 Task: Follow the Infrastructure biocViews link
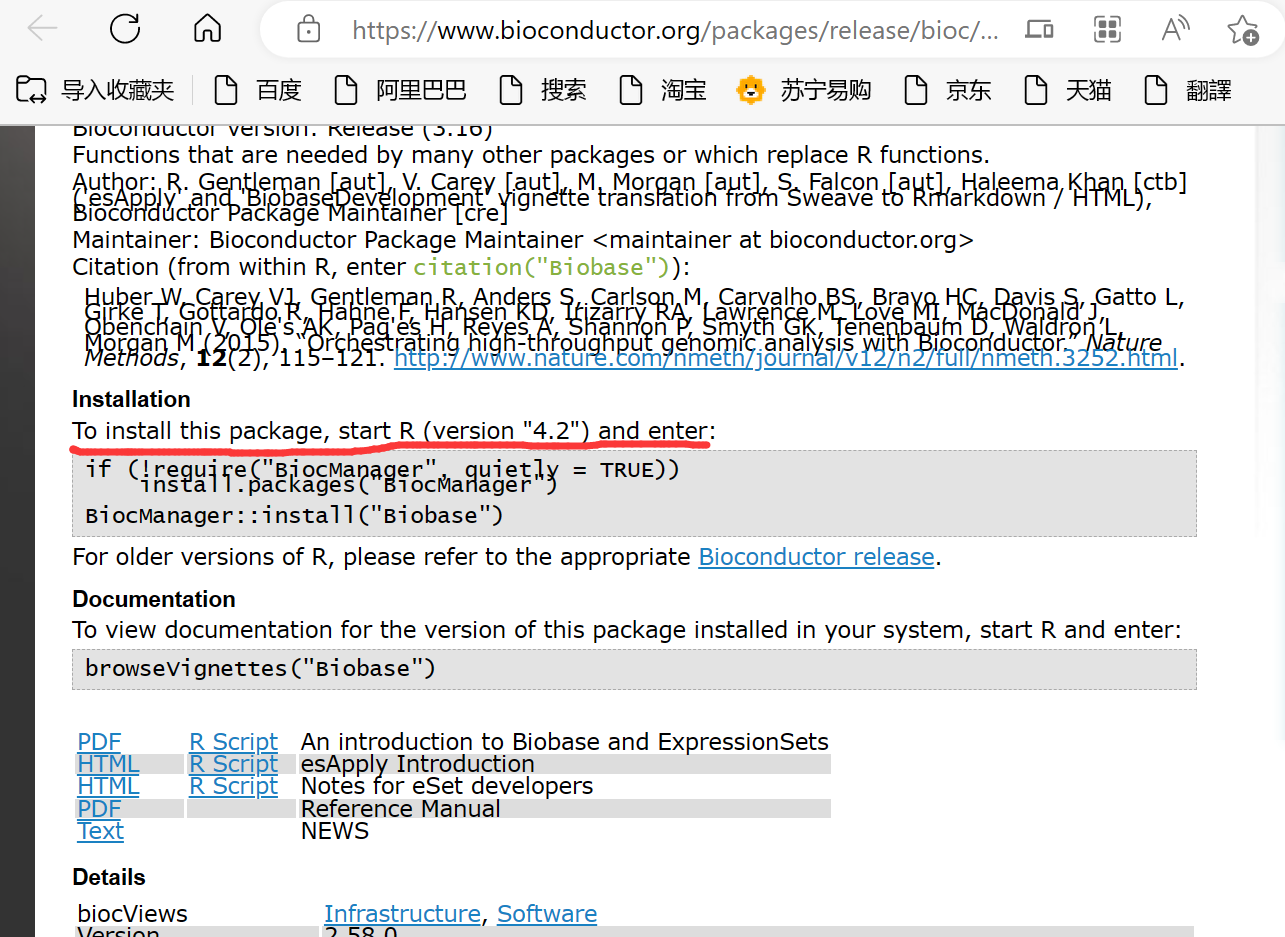402,914
